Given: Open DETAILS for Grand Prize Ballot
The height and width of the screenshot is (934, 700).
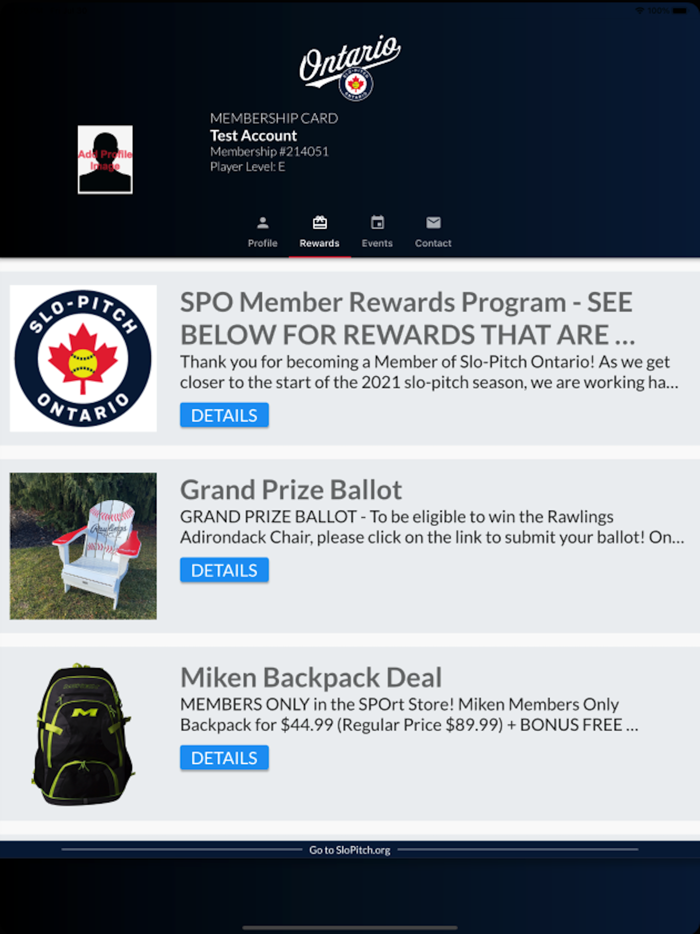Looking at the screenshot, I should coord(225,570).
